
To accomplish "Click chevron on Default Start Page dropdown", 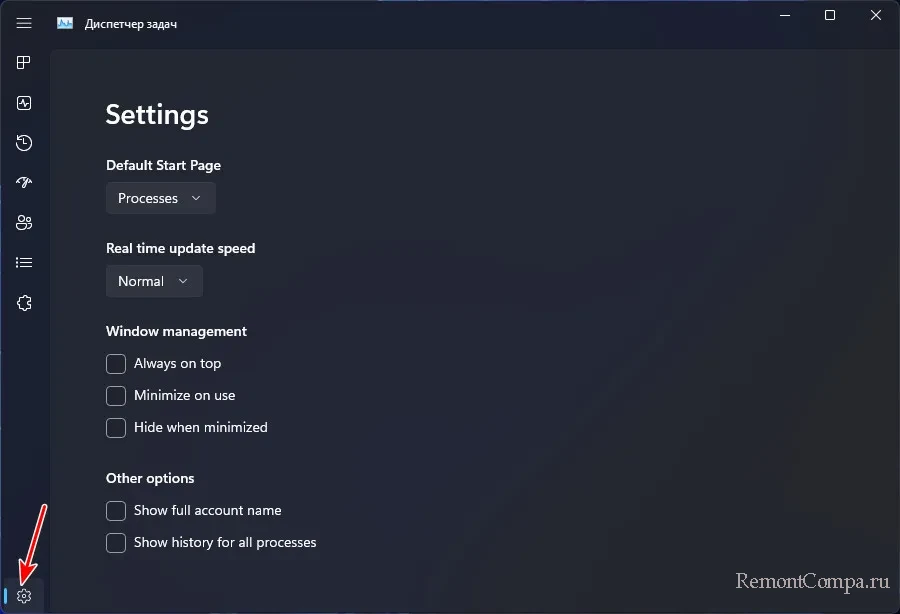I will 196,198.
